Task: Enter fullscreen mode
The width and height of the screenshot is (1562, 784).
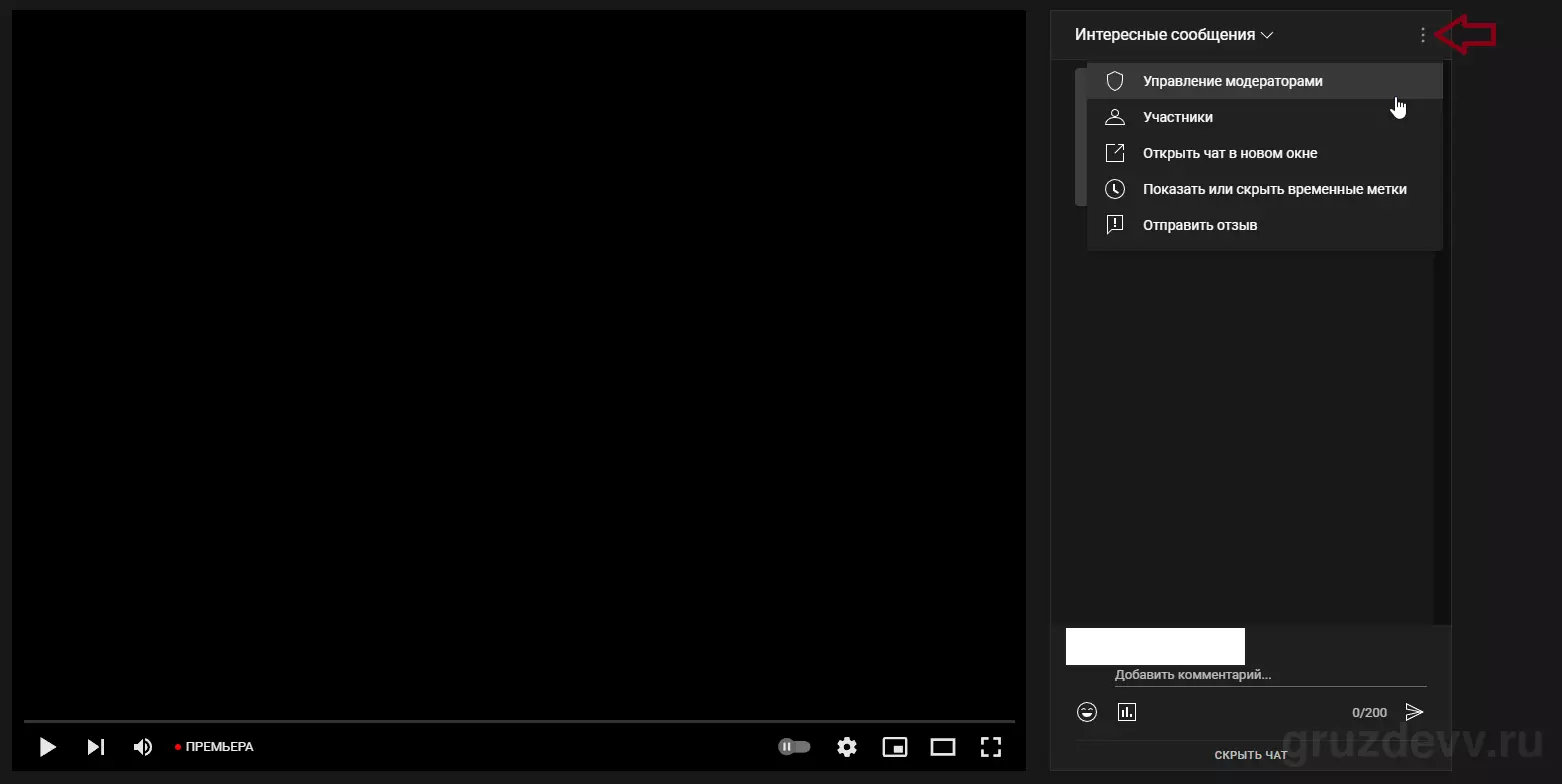Action: click(991, 747)
